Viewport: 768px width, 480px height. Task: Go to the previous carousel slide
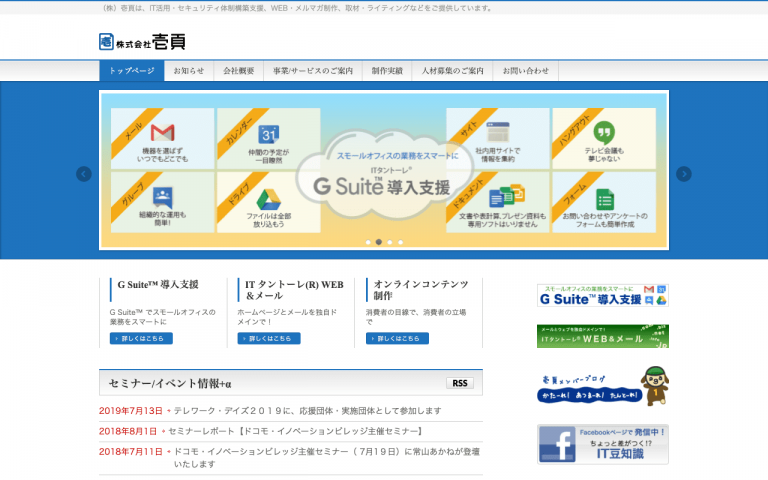click(84, 174)
